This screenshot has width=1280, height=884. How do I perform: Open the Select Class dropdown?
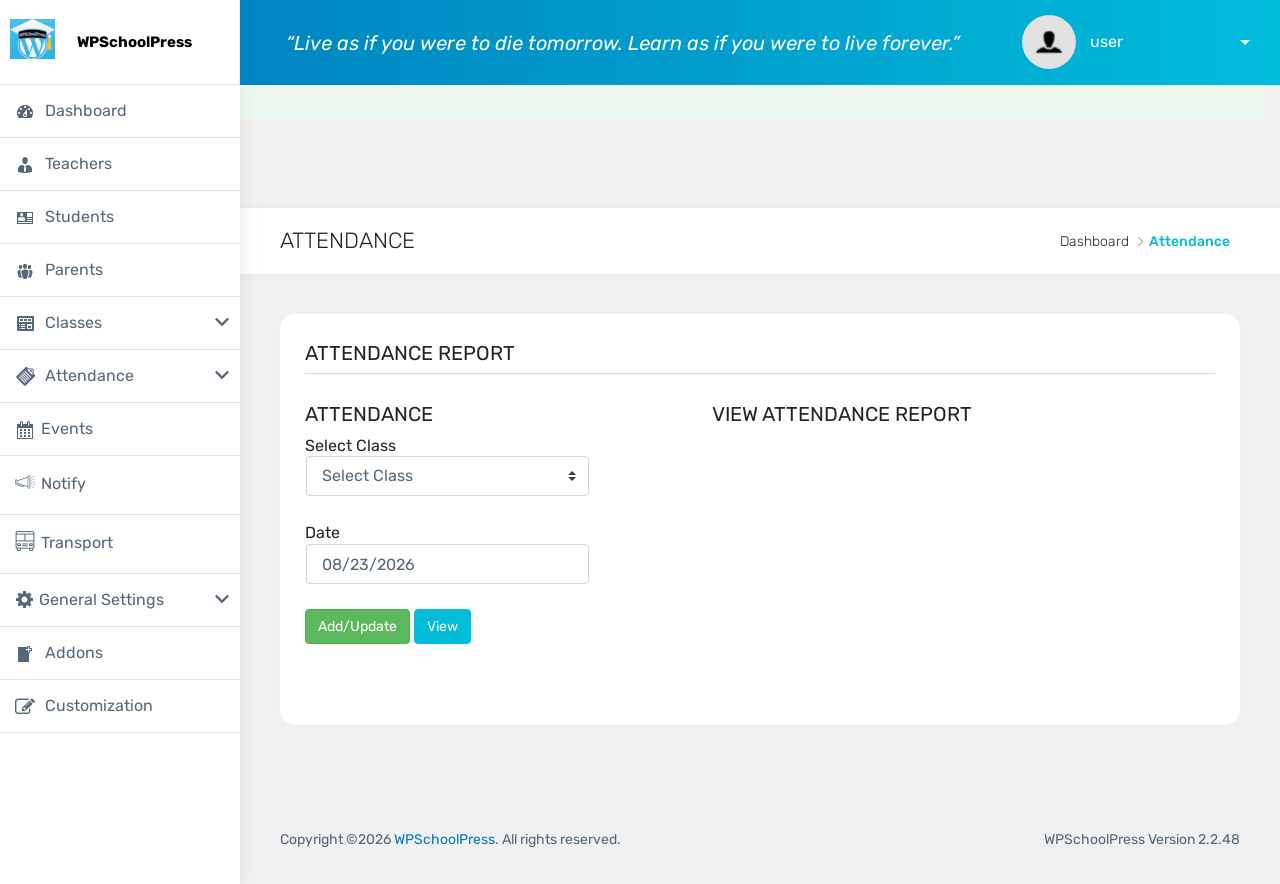click(x=447, y=476)
